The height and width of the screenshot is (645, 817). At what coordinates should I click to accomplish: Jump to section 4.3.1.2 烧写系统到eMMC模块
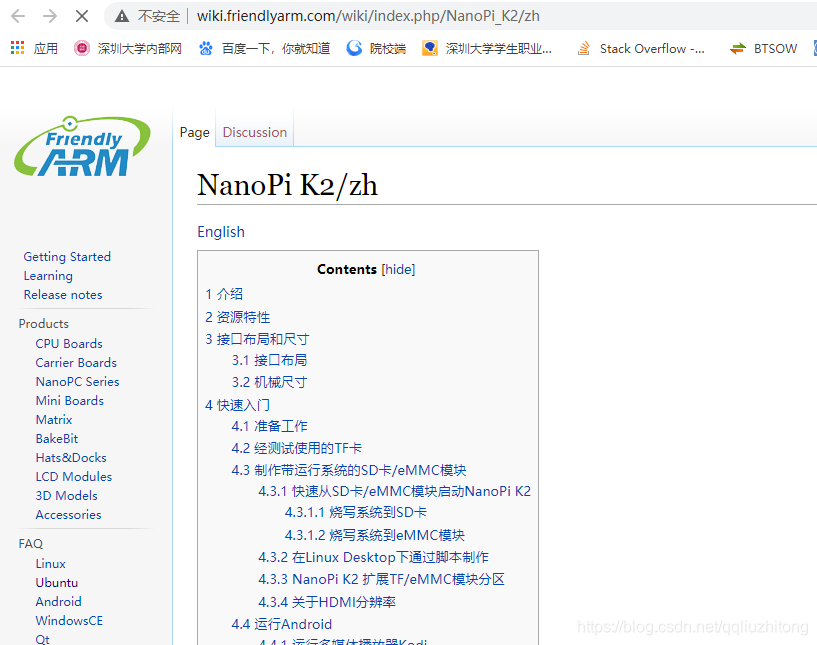click(375, 535)
